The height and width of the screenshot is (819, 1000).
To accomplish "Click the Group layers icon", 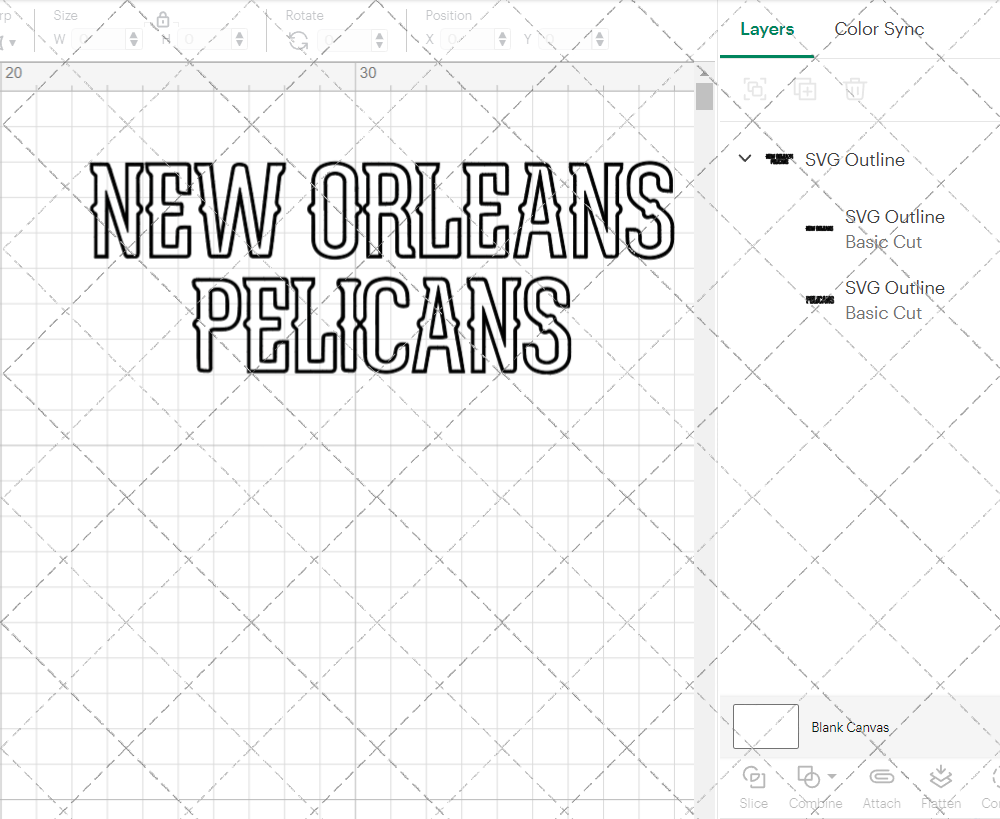I will coord(755,89).
